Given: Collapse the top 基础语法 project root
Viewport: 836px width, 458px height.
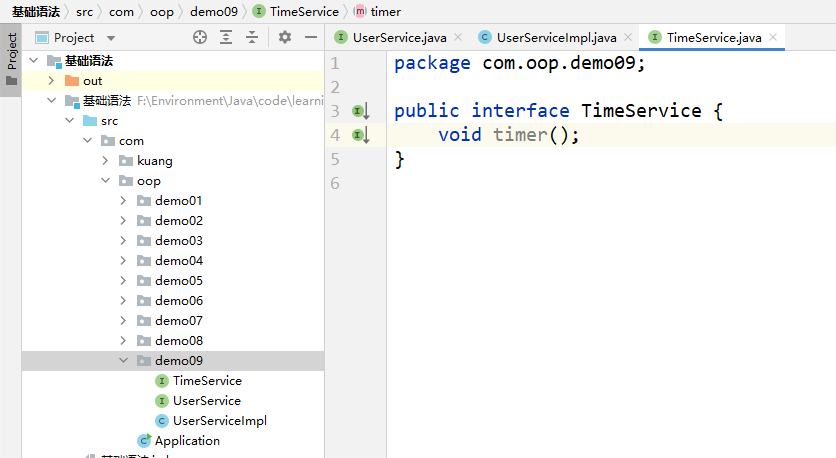Looking at the screenshot, I should point(34,60).
